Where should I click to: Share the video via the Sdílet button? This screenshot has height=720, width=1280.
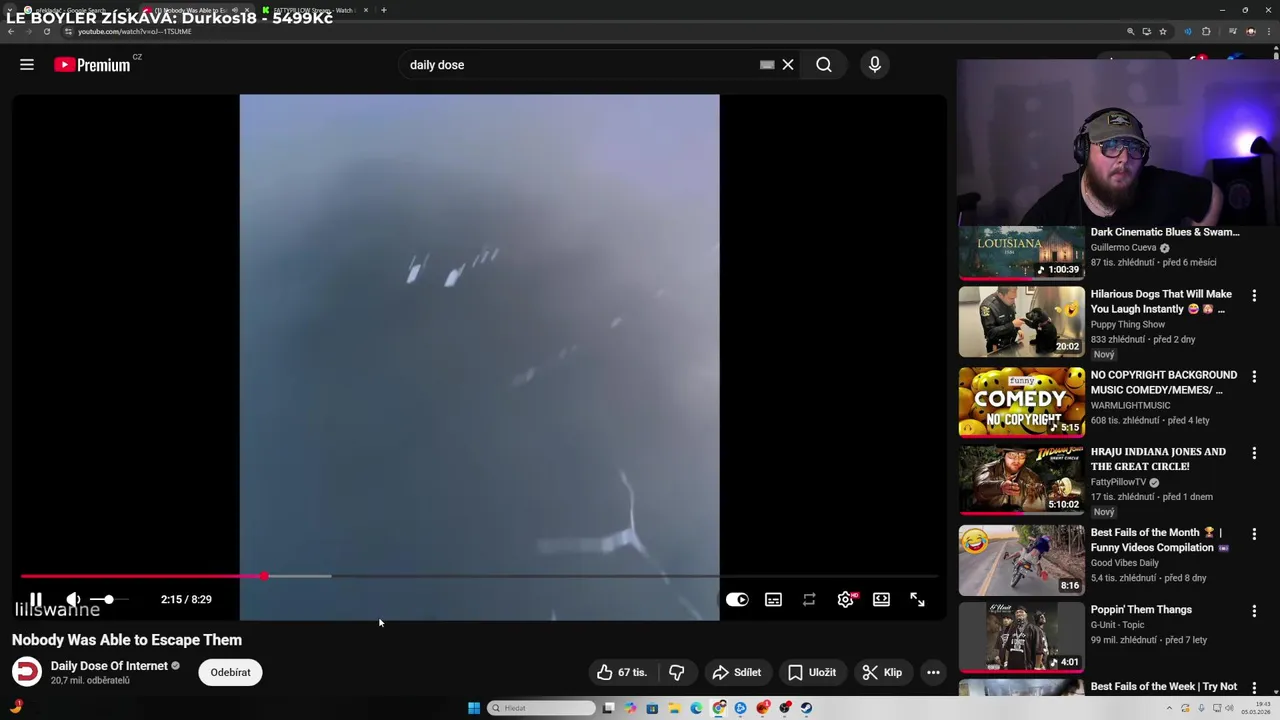click(x=736, y=672)
